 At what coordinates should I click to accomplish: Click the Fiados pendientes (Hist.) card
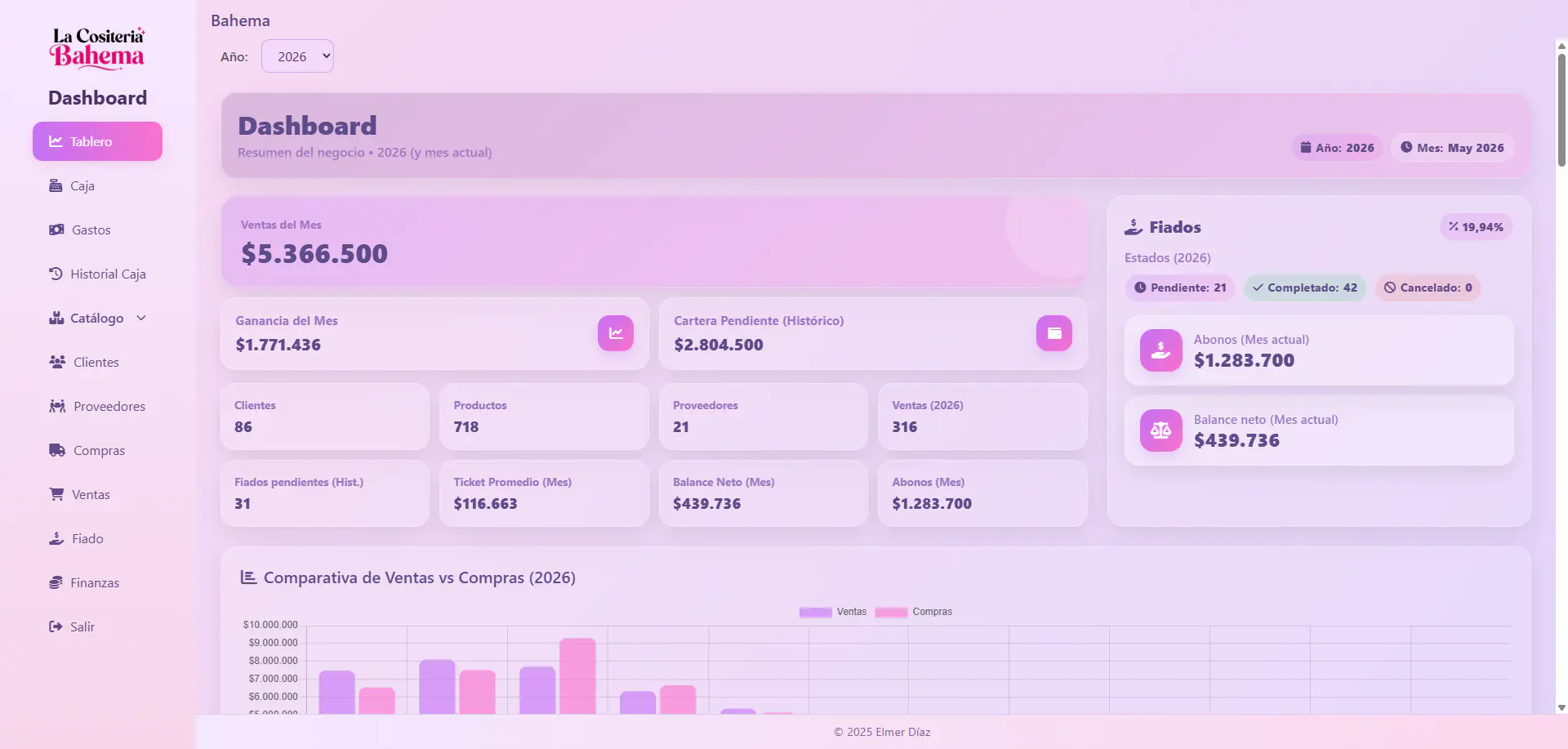click(325, 493)
